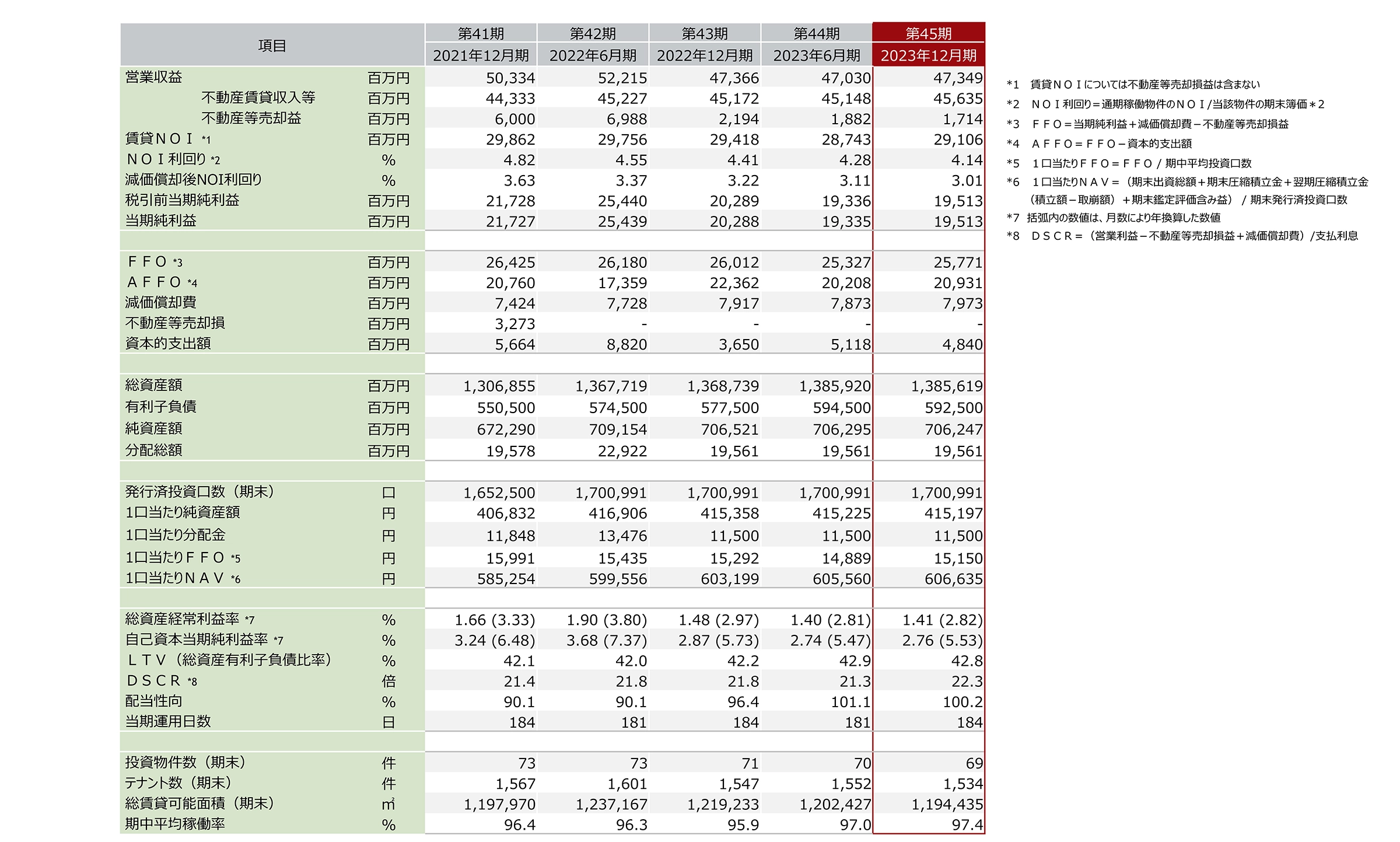Click the 減価償却費 row label
This screenshot has height=842, width=1400.
pos(160,302)
